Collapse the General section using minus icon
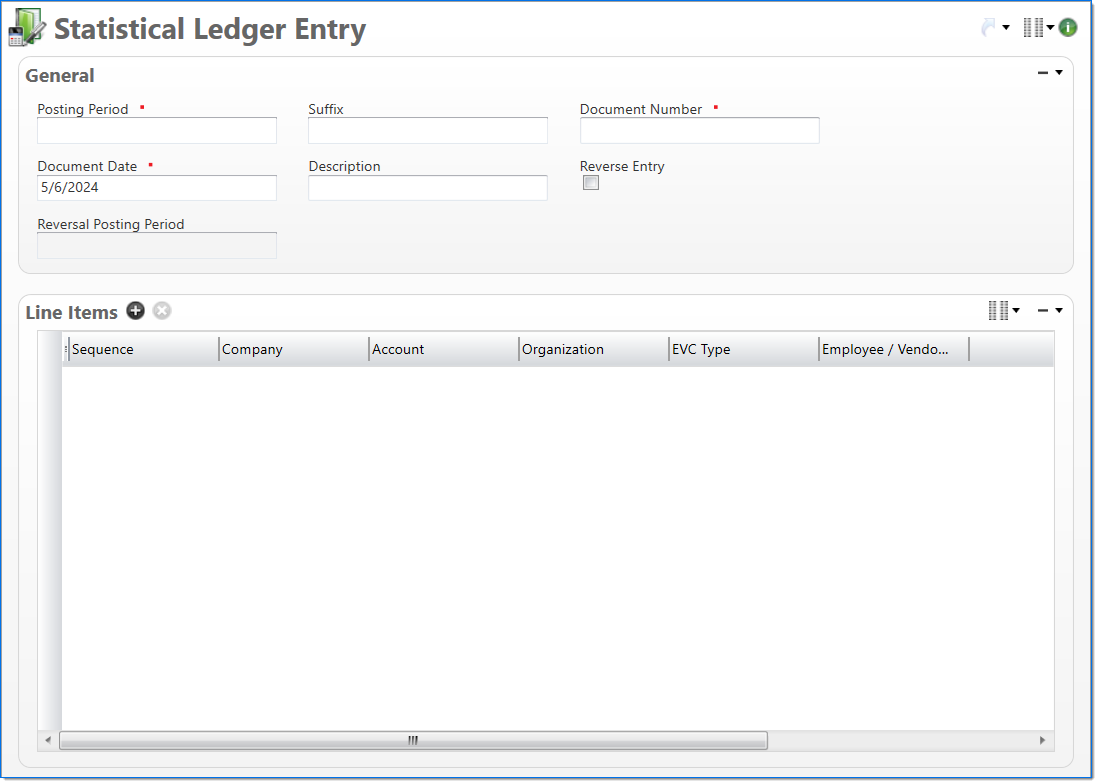 pos(1043,73)
